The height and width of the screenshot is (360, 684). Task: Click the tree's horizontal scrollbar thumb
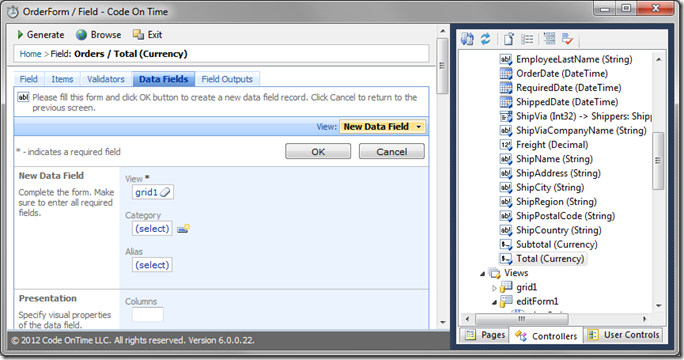[521, 319]
